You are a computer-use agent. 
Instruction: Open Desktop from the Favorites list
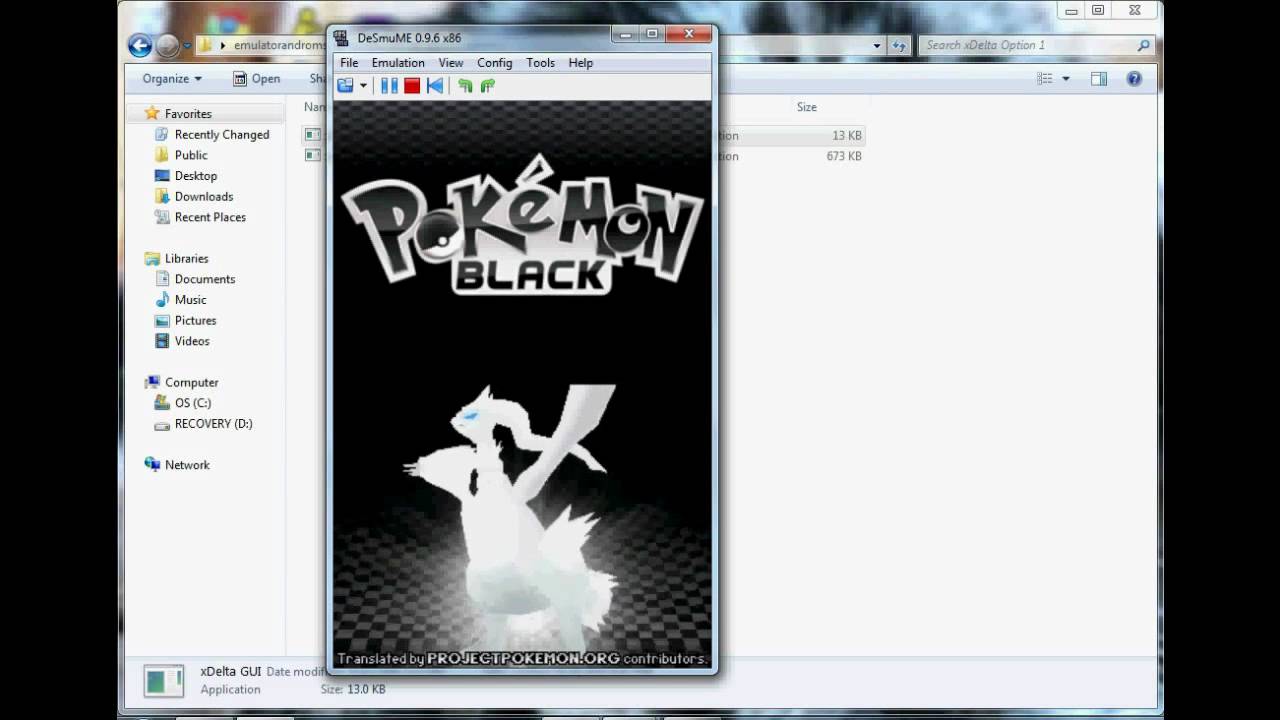[195, 176]
